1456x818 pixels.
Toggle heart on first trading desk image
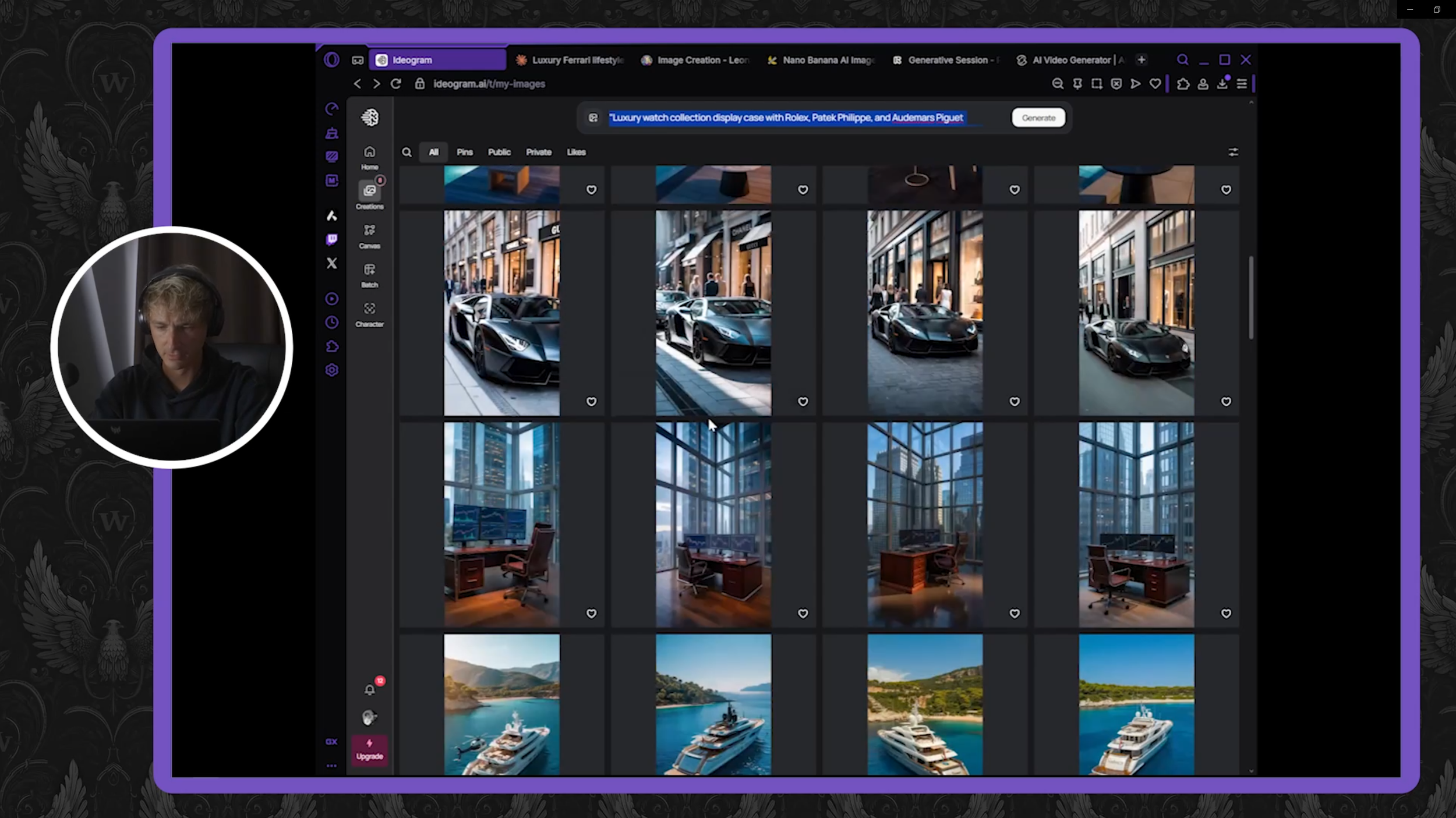(591, 614)
